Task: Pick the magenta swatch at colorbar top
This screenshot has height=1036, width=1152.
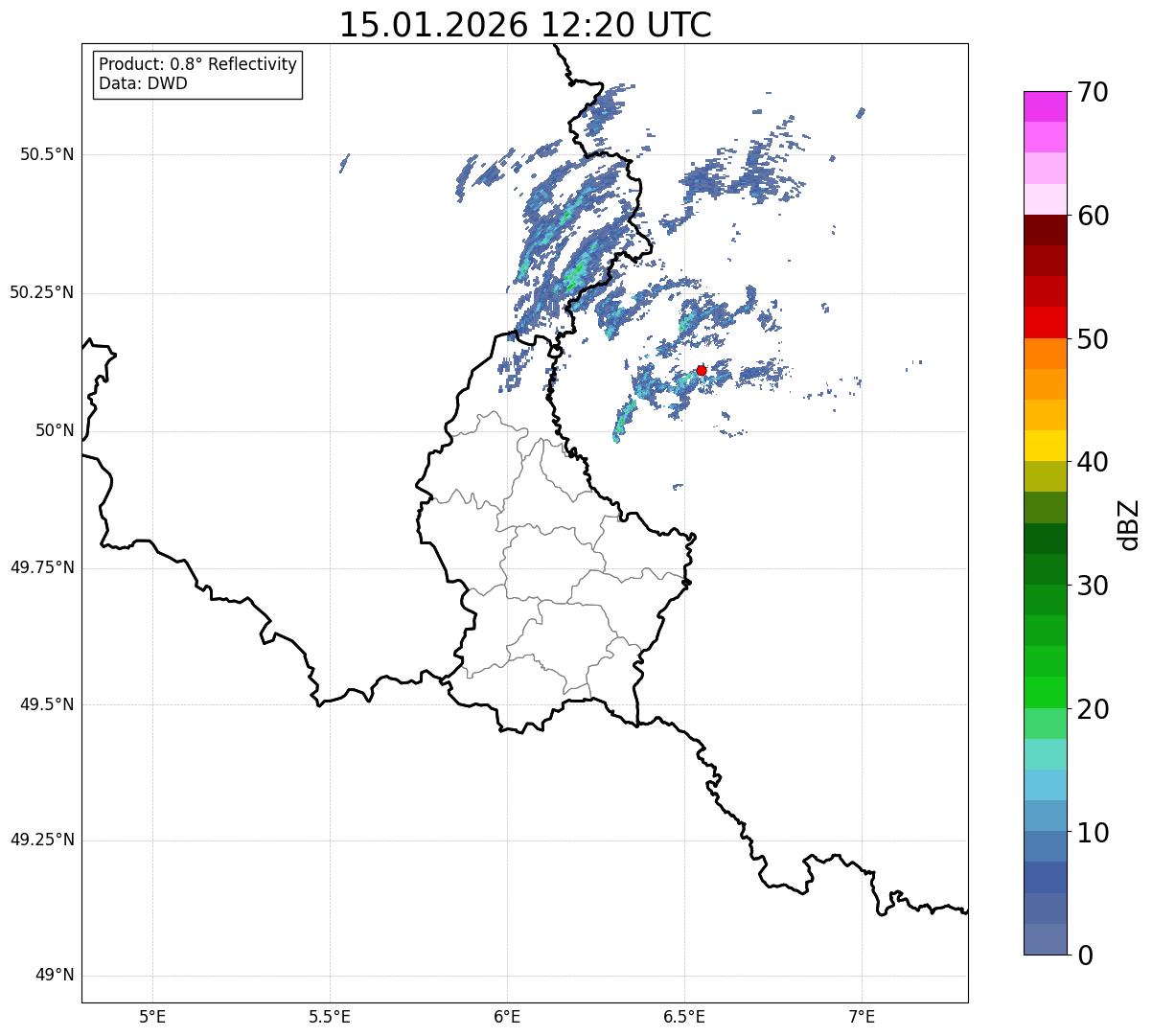Action: 1046,106
